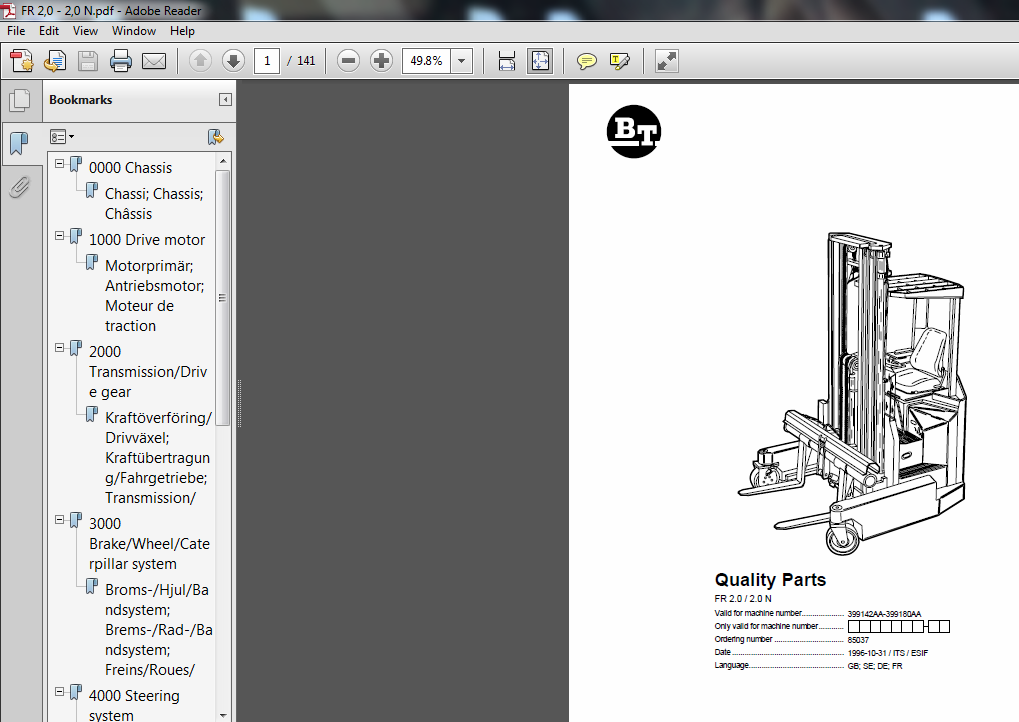Click the Quality Parts heading text
The height and width of the screenshot is (722, 1019).
(770, 580)
